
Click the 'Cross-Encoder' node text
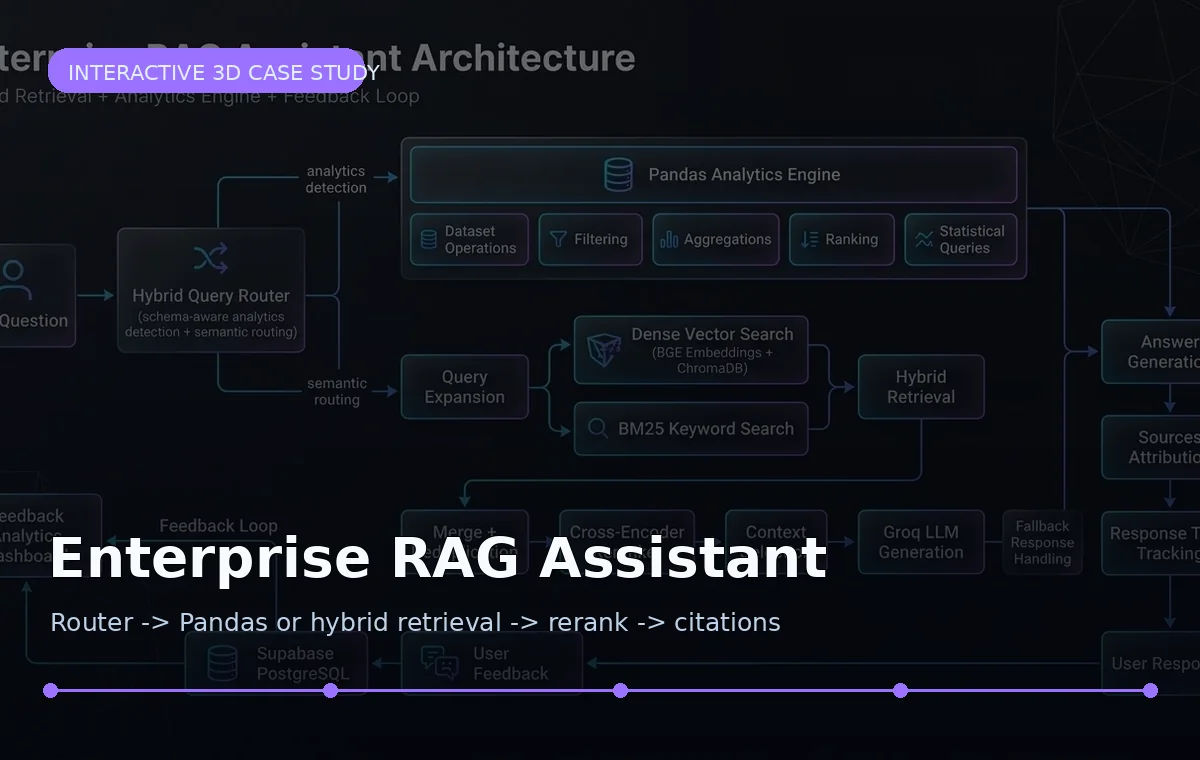tap(627, 532)
